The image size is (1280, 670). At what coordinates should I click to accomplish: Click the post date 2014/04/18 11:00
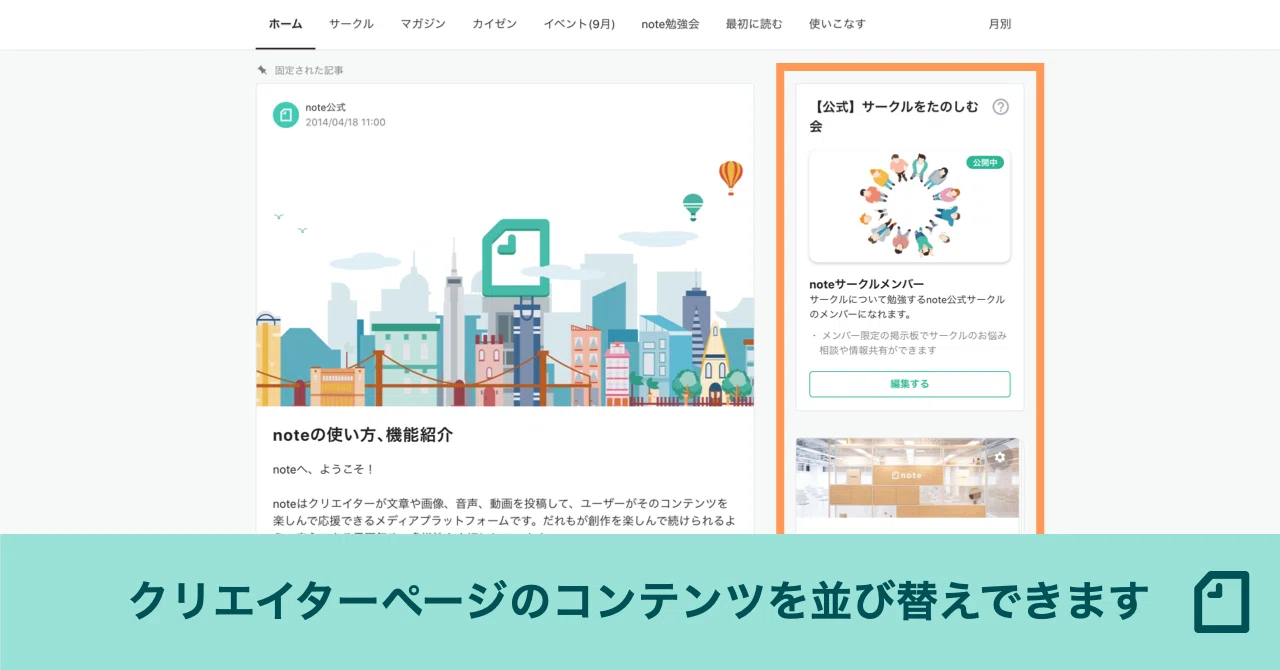click(x=345, y=122)
